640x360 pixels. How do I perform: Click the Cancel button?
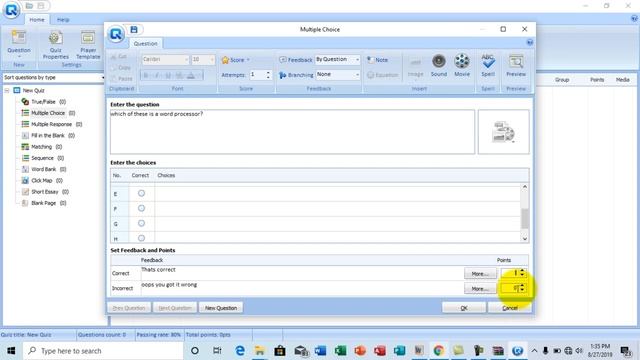(510, 308)
